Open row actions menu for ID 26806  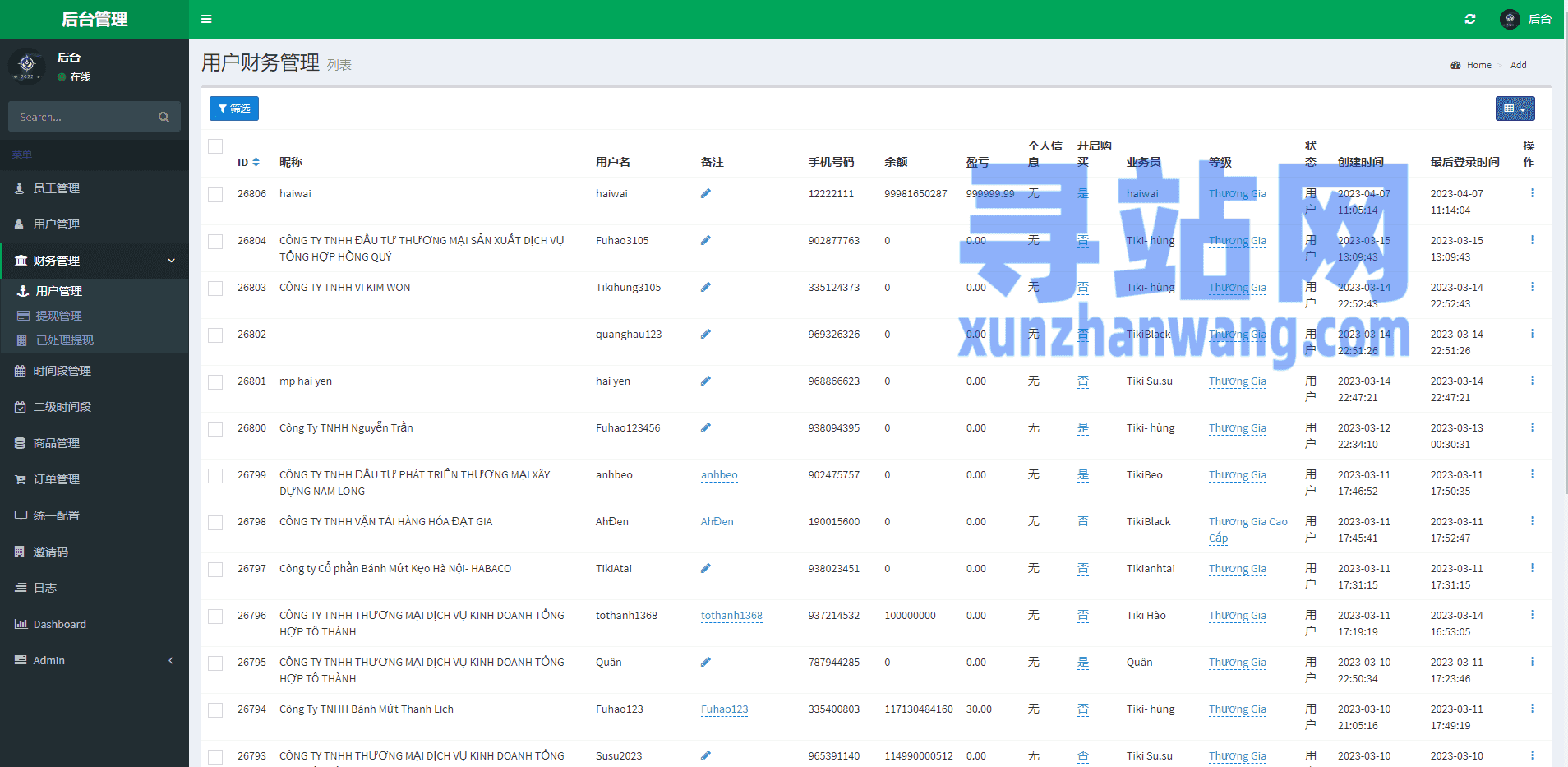[1533, 193]
